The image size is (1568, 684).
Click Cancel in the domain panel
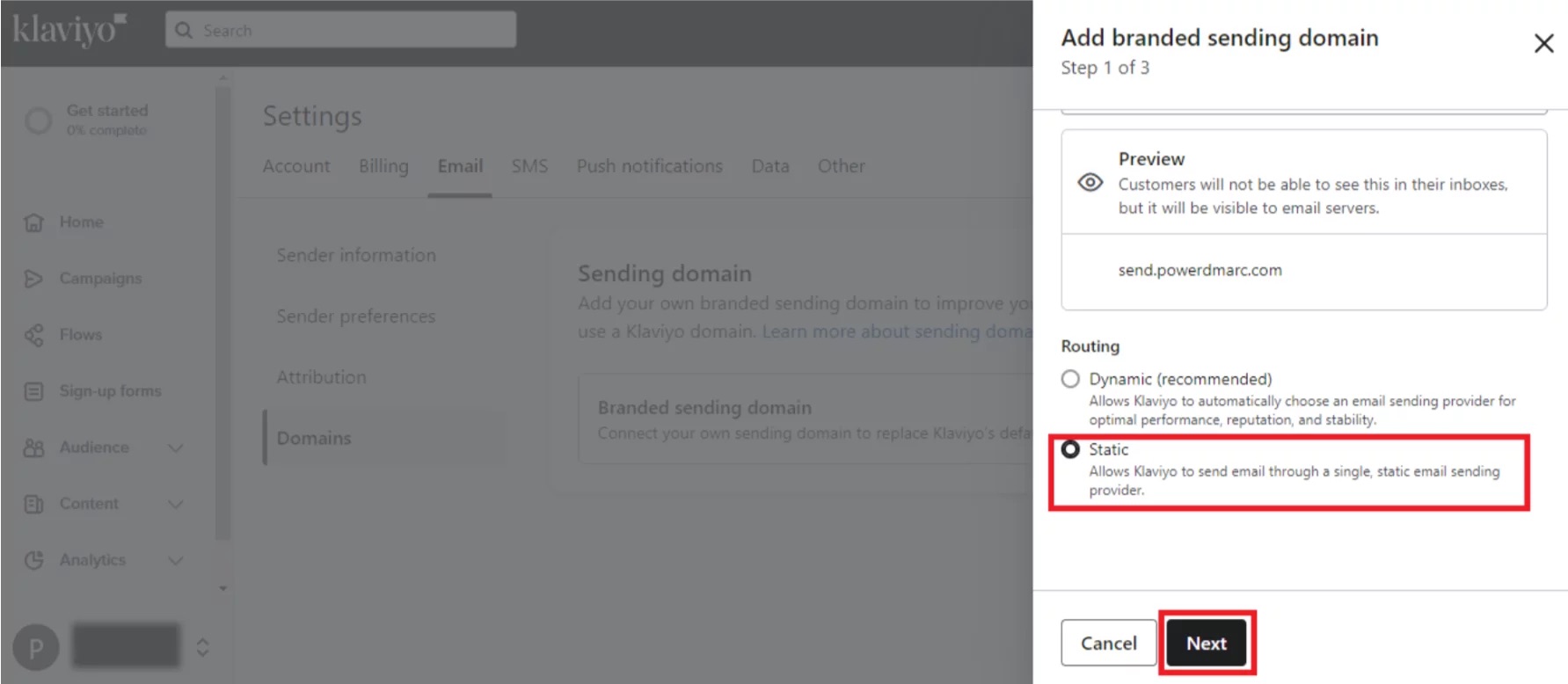tap(1108, 643)
